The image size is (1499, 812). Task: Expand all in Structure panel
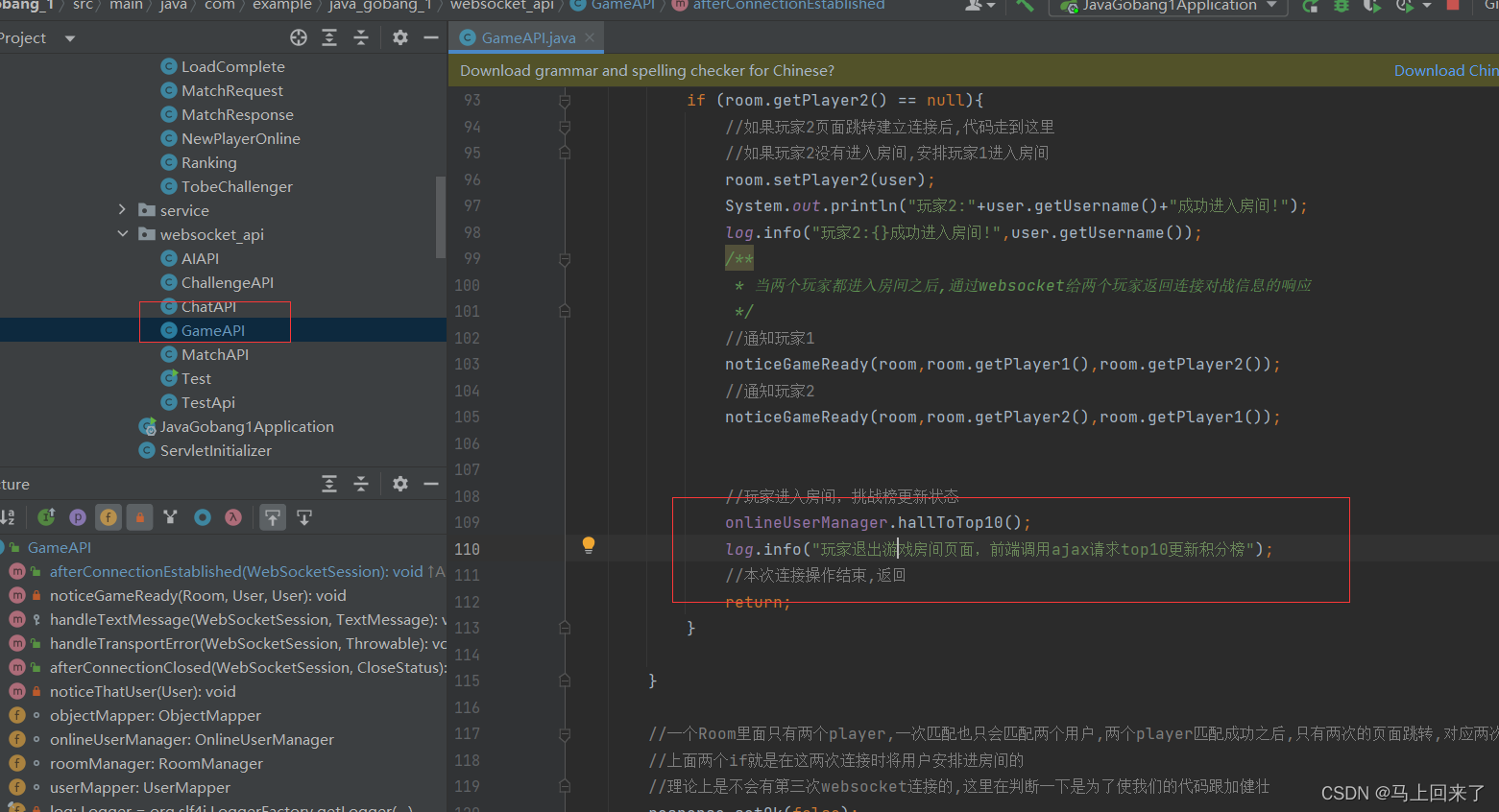coord(329,484)
